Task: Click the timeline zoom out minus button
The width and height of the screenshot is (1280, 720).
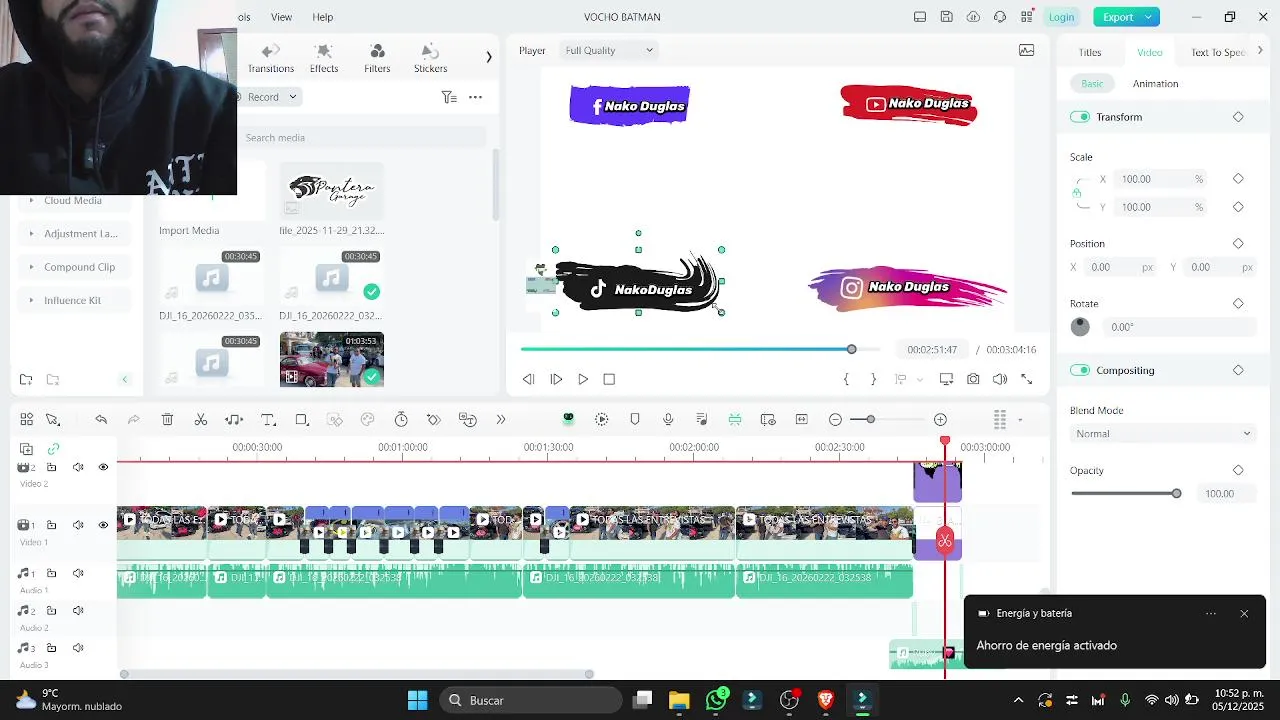Action: point(835,420)
